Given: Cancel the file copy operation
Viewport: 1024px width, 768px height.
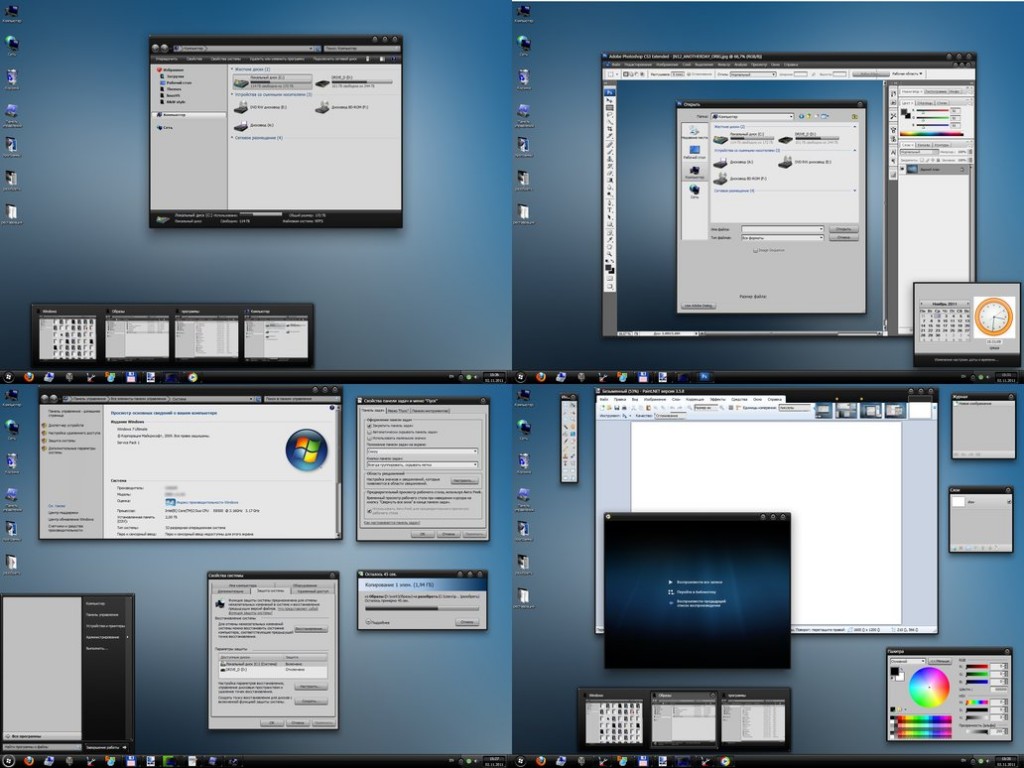Looking at the screenshot, I should click(467, 622).
